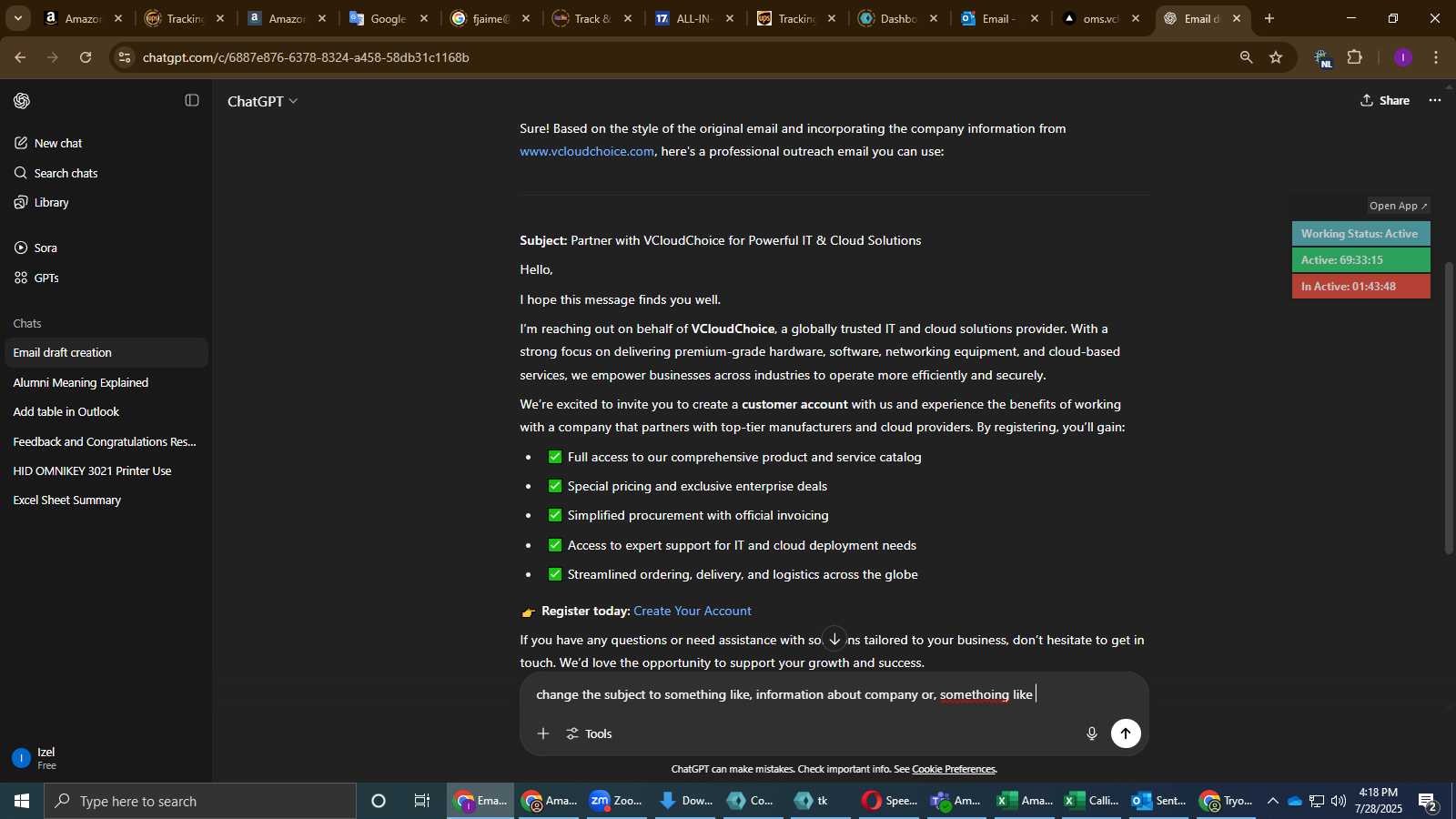This screenshot has height=819, width=1456.
Task: Click Open App in the tracker widget
Action: (1399, 206)
